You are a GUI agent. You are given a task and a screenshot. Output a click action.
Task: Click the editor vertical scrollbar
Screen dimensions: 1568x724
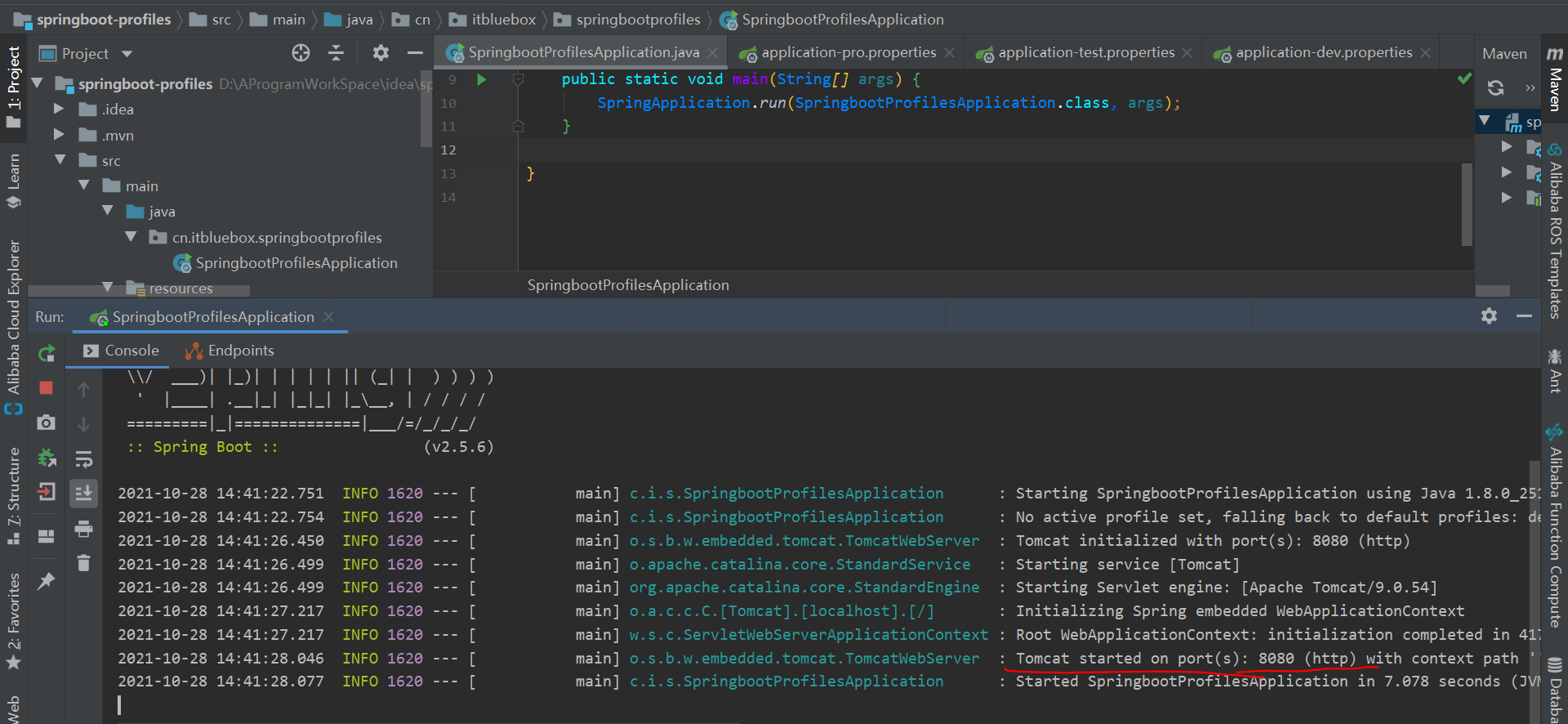(1467, 204)
